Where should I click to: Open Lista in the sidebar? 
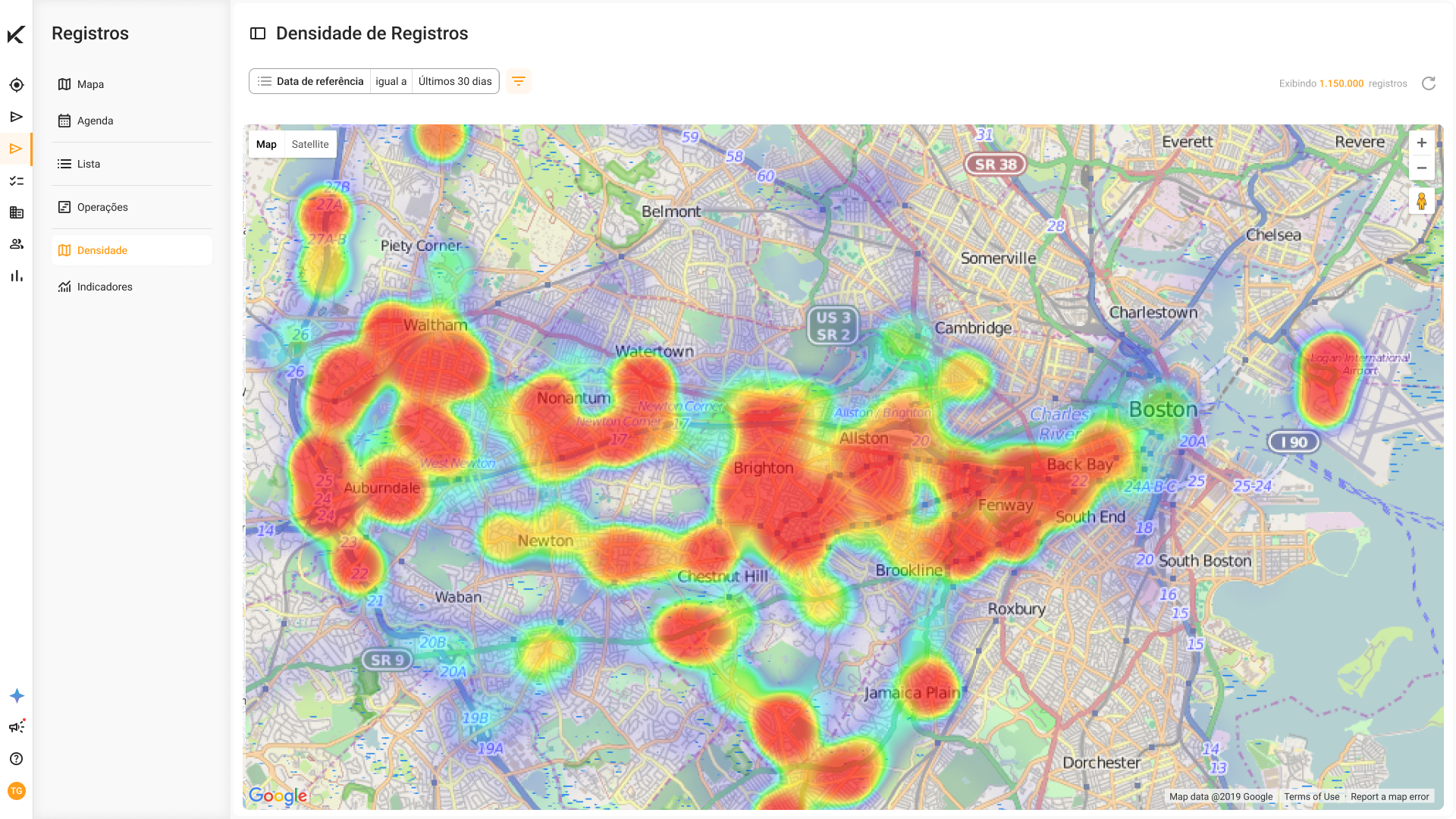[132, 164]
